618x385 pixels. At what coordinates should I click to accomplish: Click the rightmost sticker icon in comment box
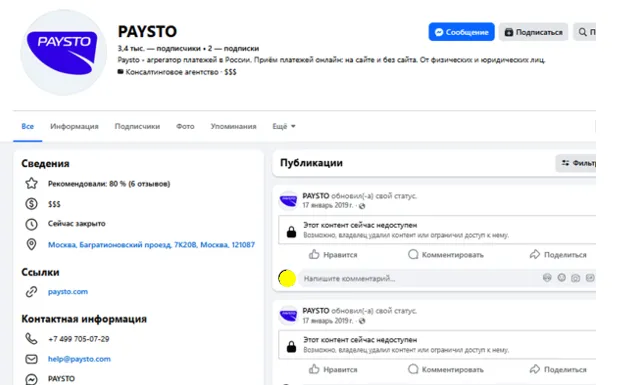click(x=590, y=278)
